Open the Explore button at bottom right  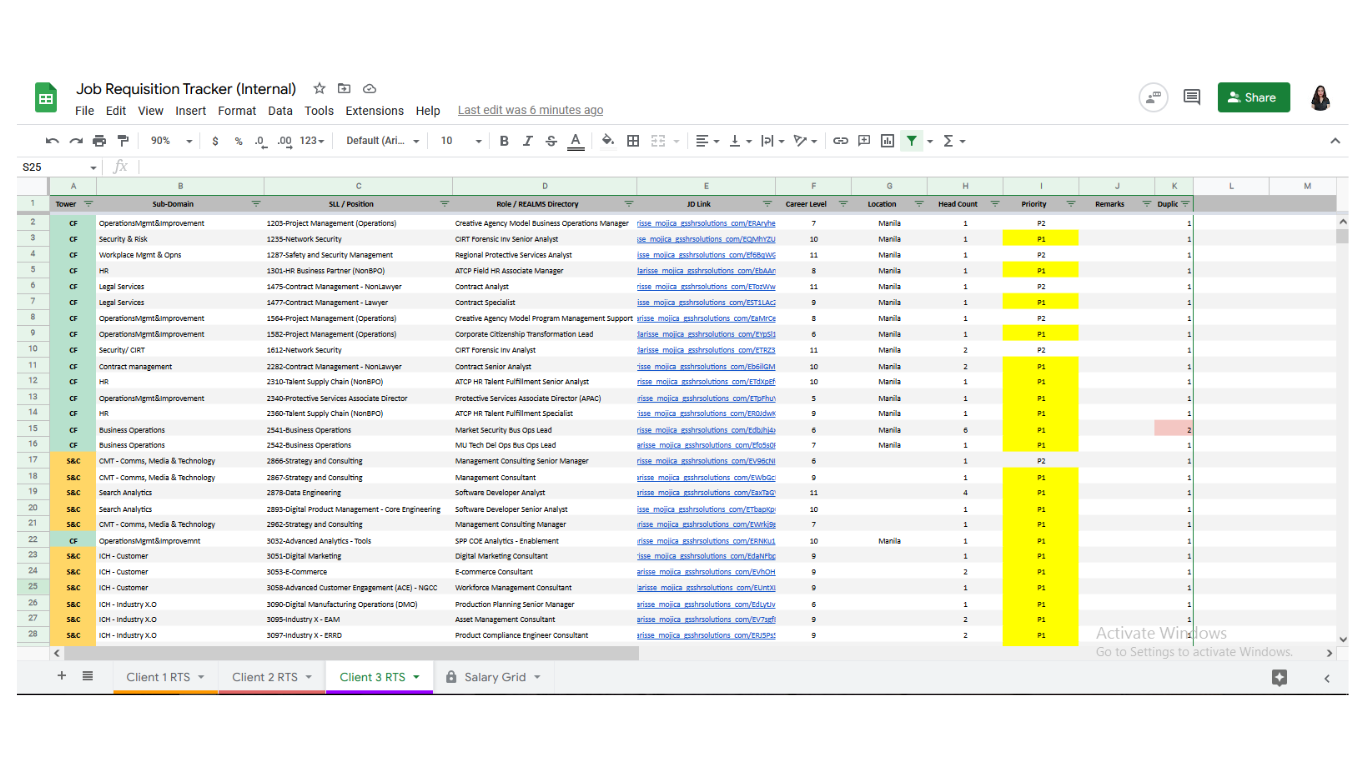1279,677
